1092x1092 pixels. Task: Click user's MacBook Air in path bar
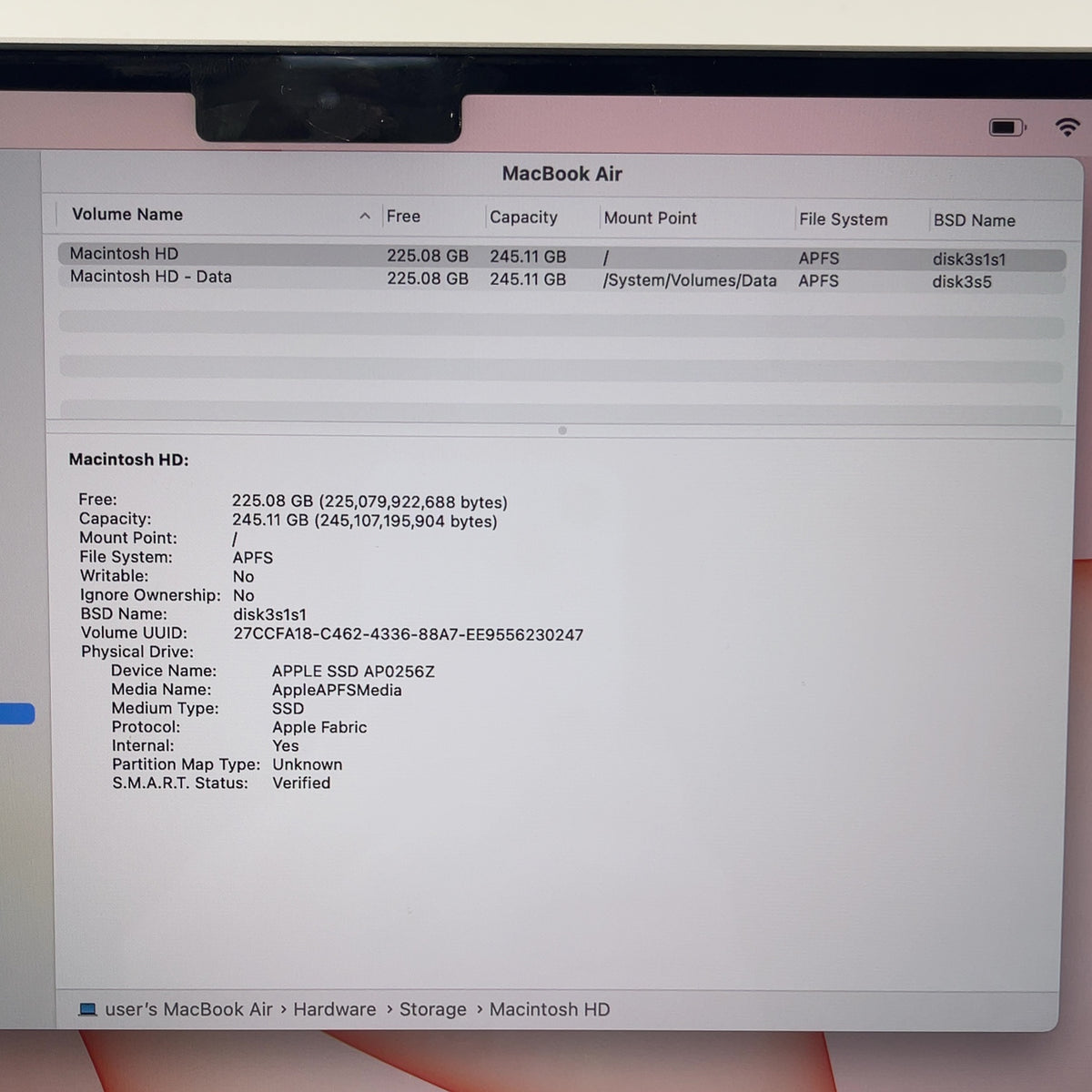point(188,1009)
